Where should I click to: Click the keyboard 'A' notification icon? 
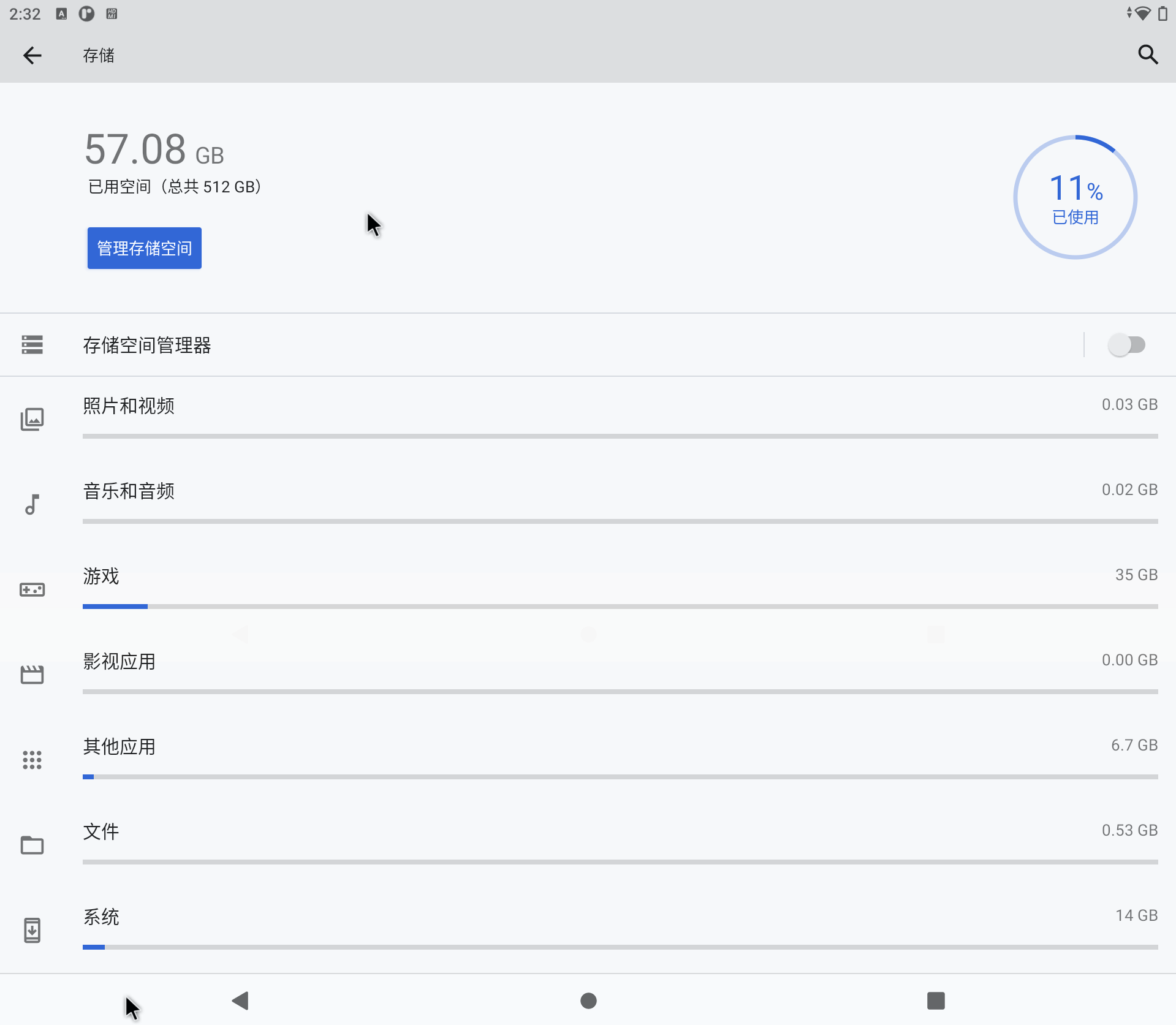(x=61, y=13)
